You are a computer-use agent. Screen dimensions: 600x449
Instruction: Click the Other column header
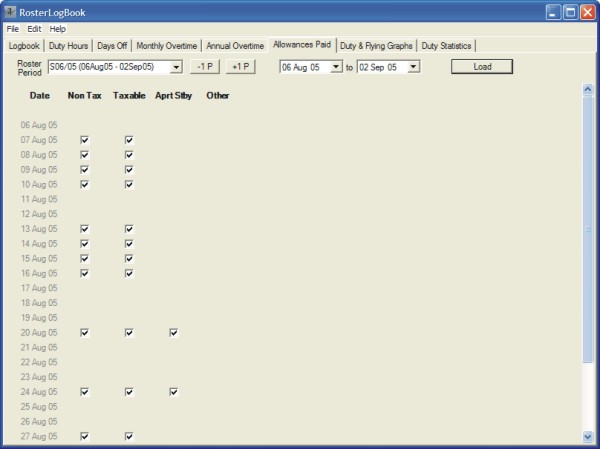coord(218,96)
